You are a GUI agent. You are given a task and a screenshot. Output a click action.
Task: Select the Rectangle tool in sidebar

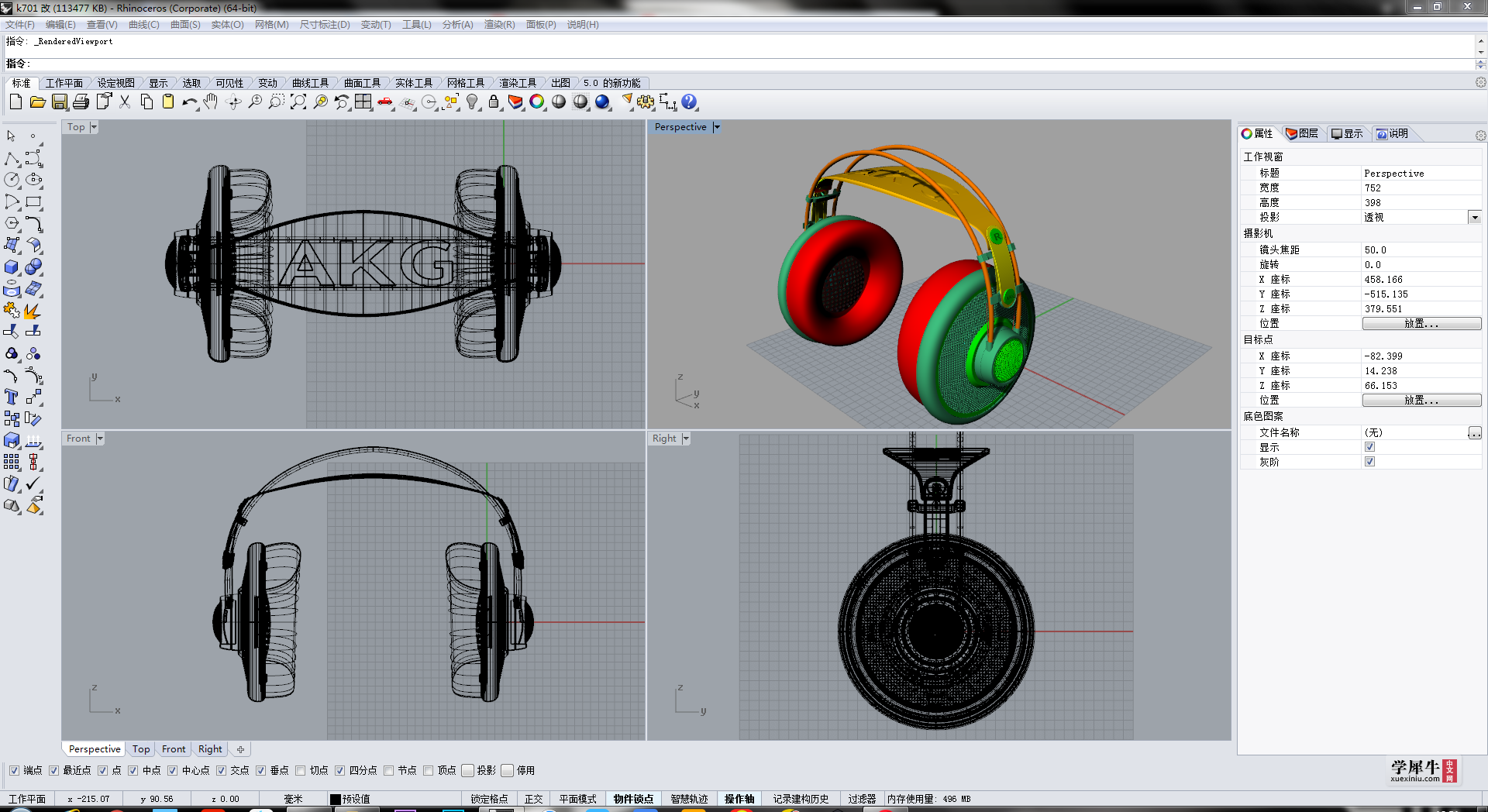[x=33, y=202]
